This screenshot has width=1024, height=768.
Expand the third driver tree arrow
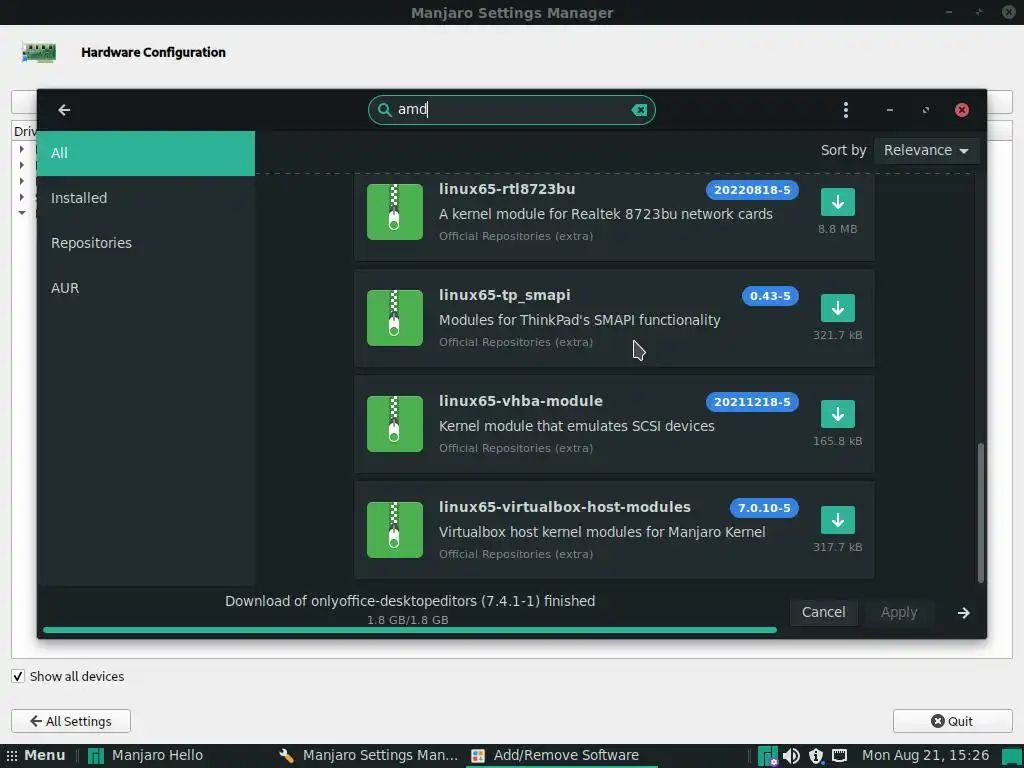tap(22, 181)
